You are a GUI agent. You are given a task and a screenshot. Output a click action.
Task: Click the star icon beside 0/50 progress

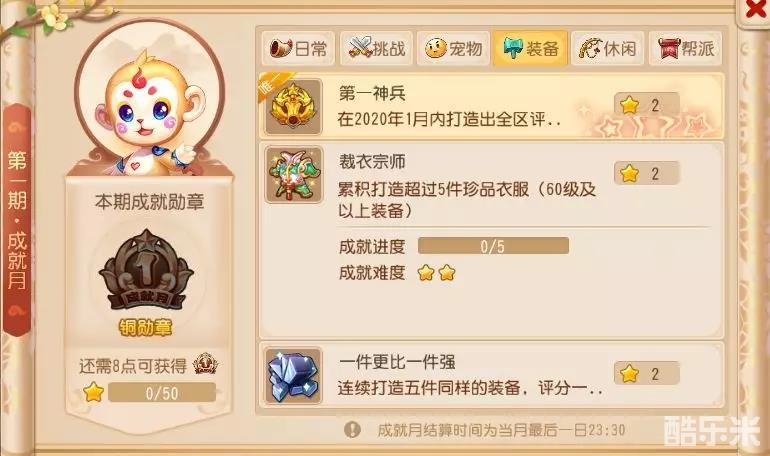pos(93,393)
